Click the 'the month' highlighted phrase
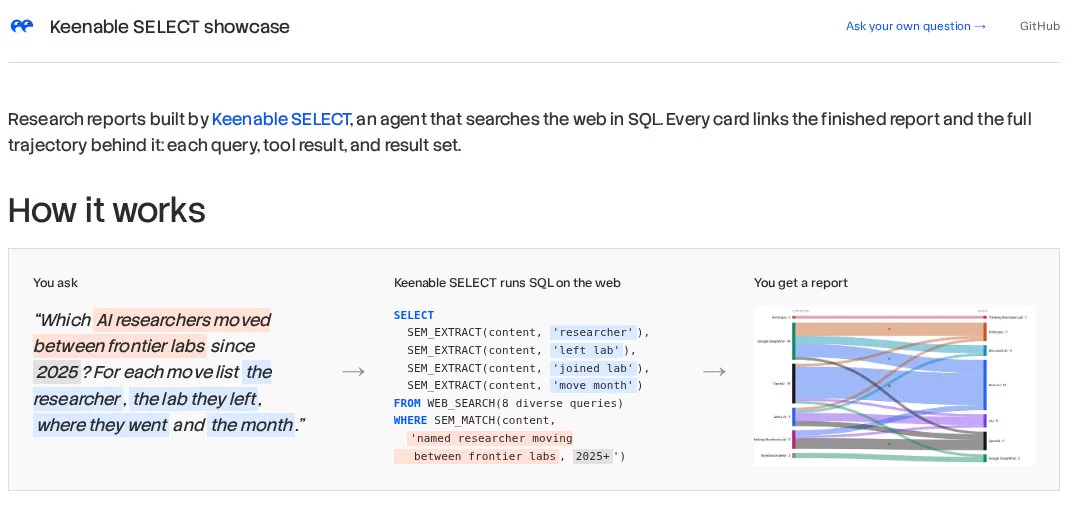The height and width of the screenshot is (520, 1076). click(251, 425)
